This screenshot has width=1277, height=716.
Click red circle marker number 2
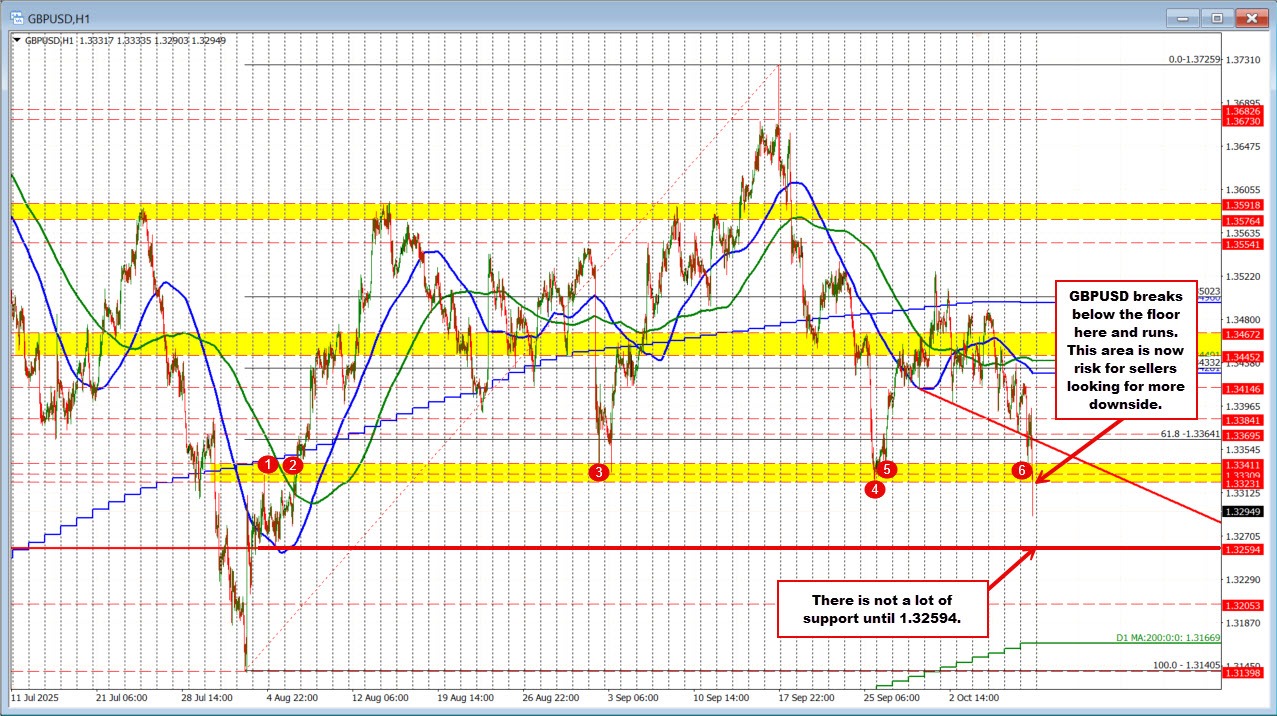(x=292, y=464)
